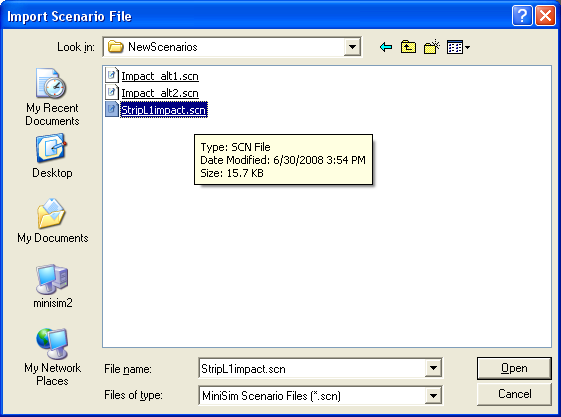Image resolution: width=561 pixels, height=417 pixels.
Task: Click the Impact_alt2.scn file icon
Action: point(112,93)
